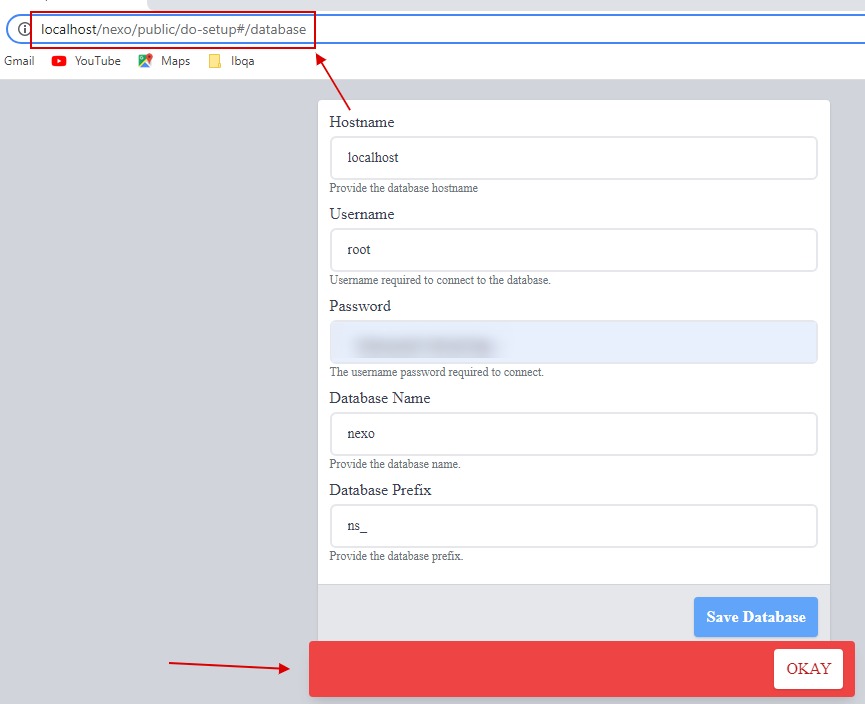Click the Password input field

574,342
